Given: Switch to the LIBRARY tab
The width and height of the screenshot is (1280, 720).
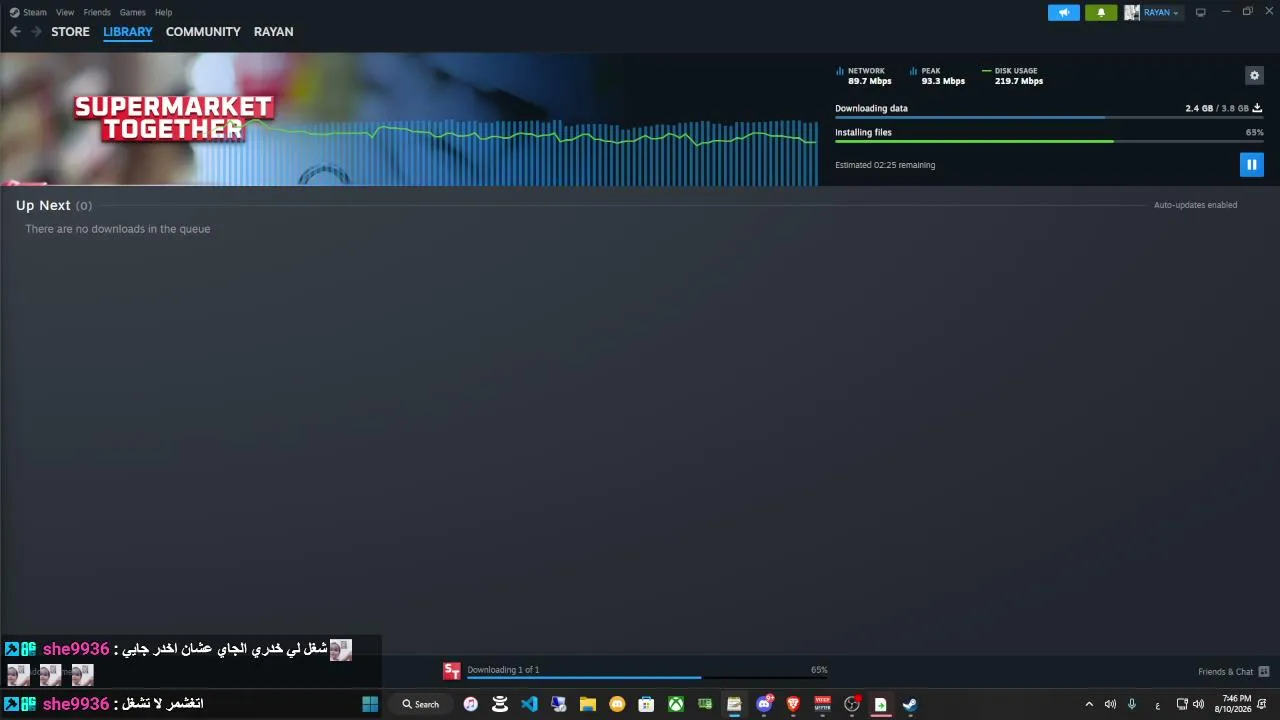Looking at the screenshot, I should click(x=128, y=32).
